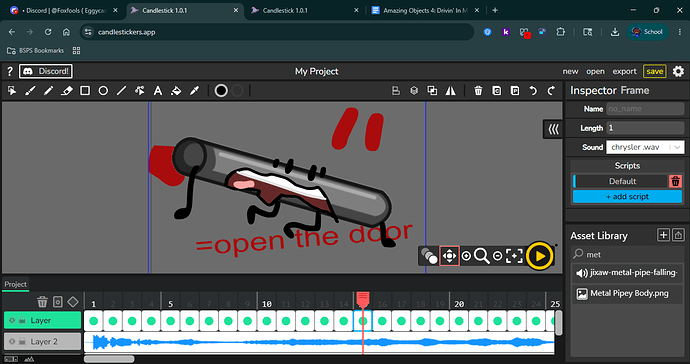Click the Asset Library add asset plus
This screenshot has width=690, height=364.
663,235
